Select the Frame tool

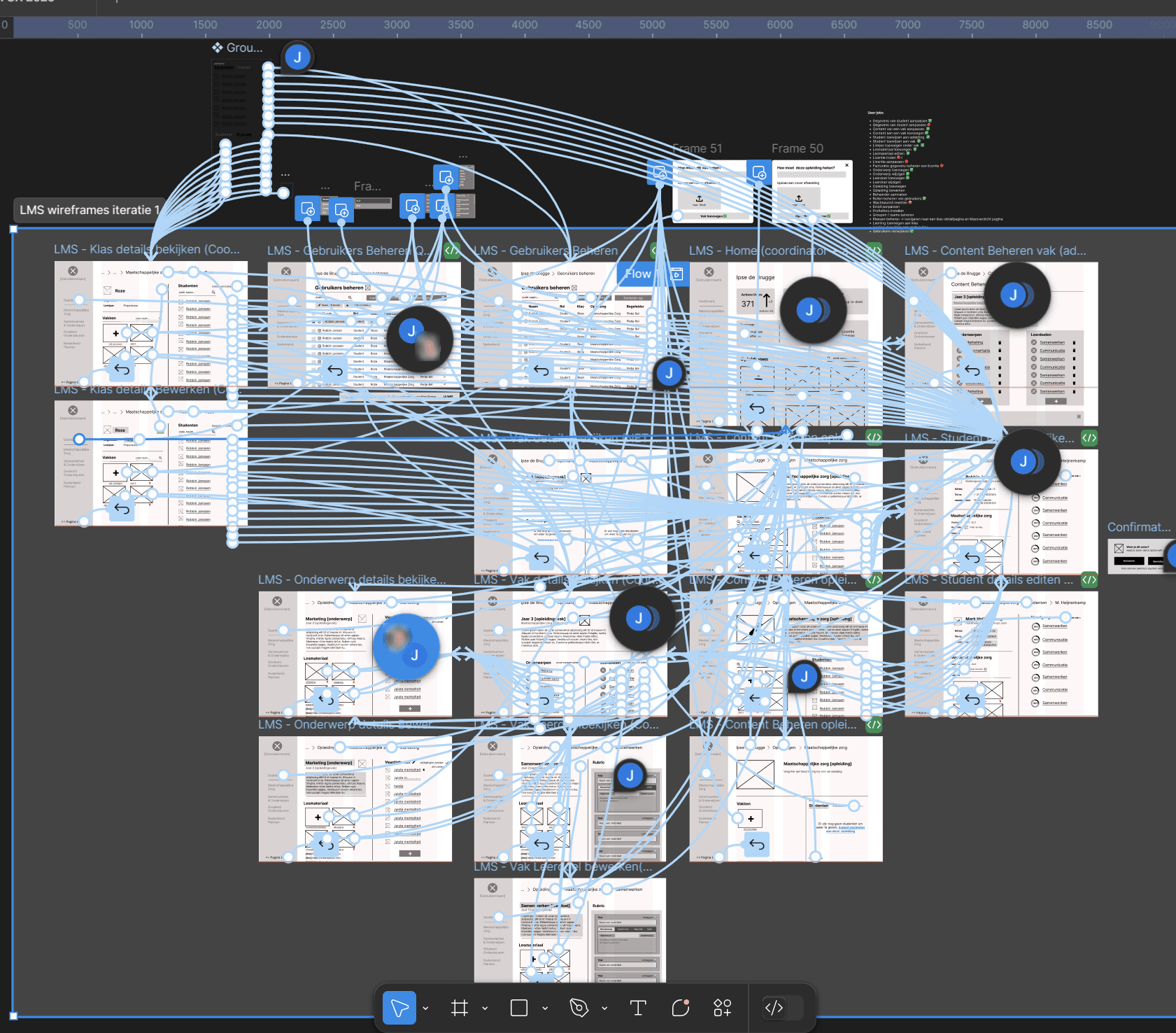click(x=459, y=1008)
